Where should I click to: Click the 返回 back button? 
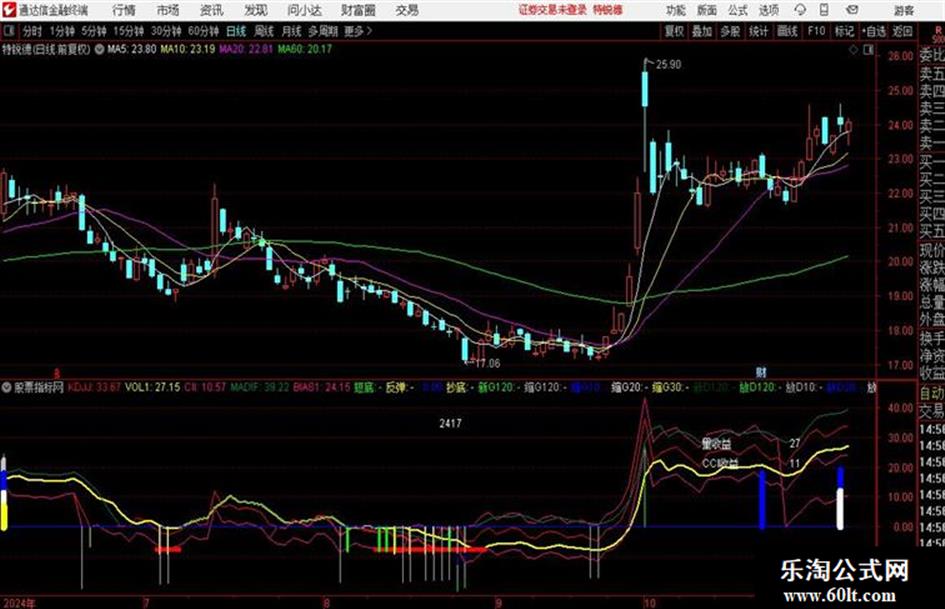tap(902, 31)
